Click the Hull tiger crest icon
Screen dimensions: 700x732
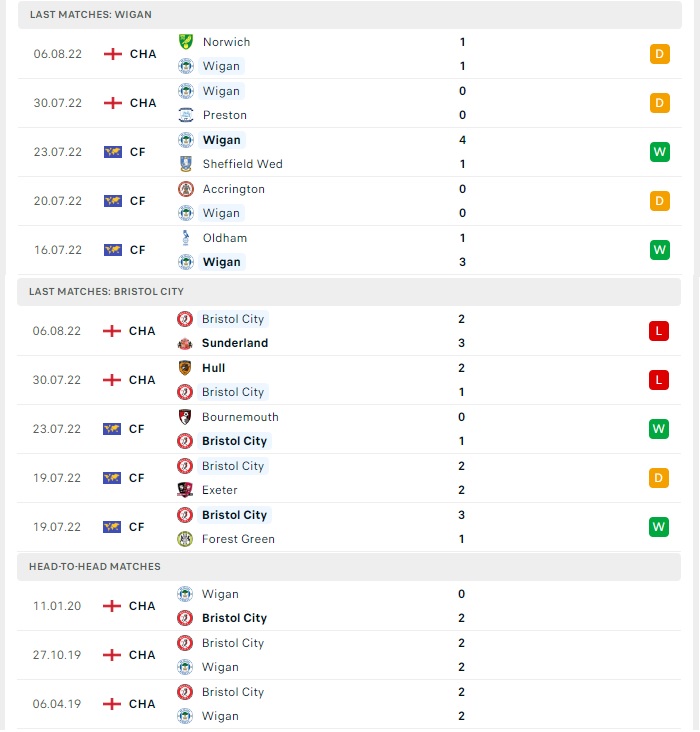(x=185, y=368)
